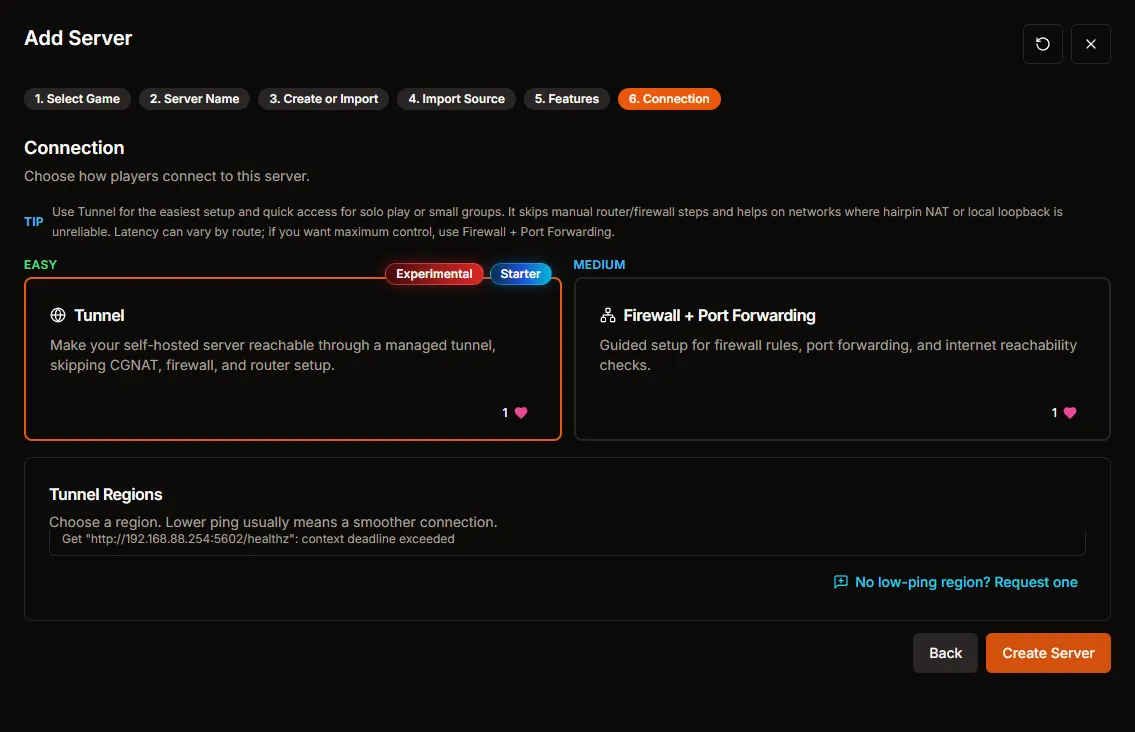Select the Tunnel connection option
Viewport: 1135px width, 732px height.
coord(292,358)
